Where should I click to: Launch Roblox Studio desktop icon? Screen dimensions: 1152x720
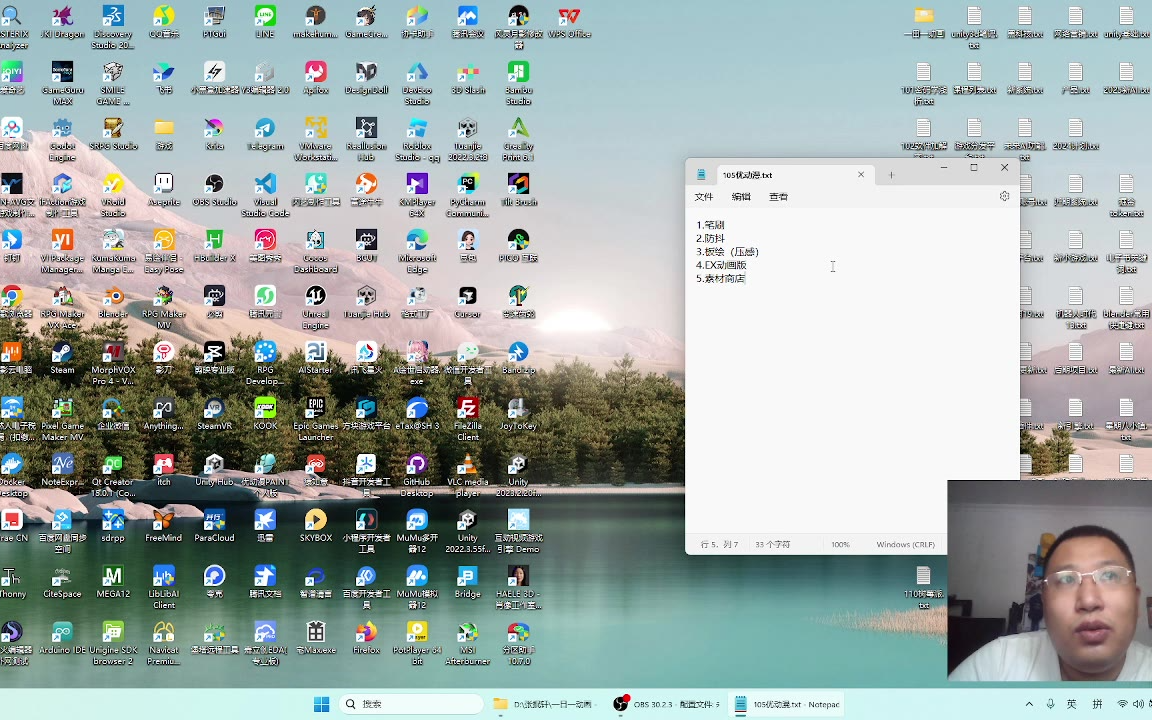point(417,139)
